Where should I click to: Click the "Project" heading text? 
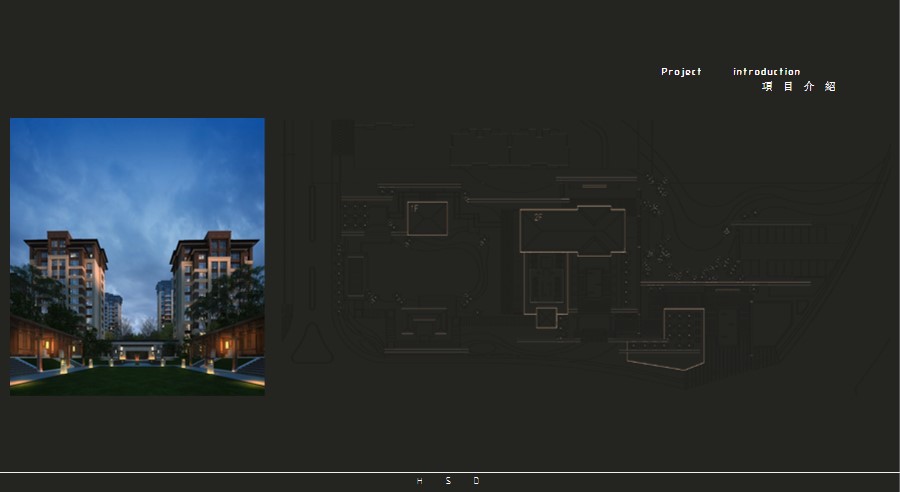point(681,72)
